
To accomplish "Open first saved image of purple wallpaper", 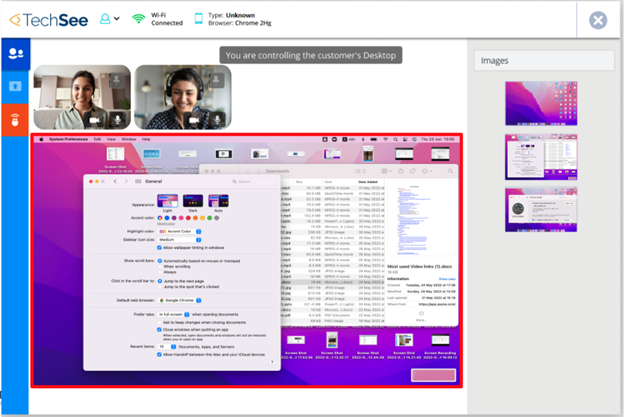I will (x=541, y=103).
